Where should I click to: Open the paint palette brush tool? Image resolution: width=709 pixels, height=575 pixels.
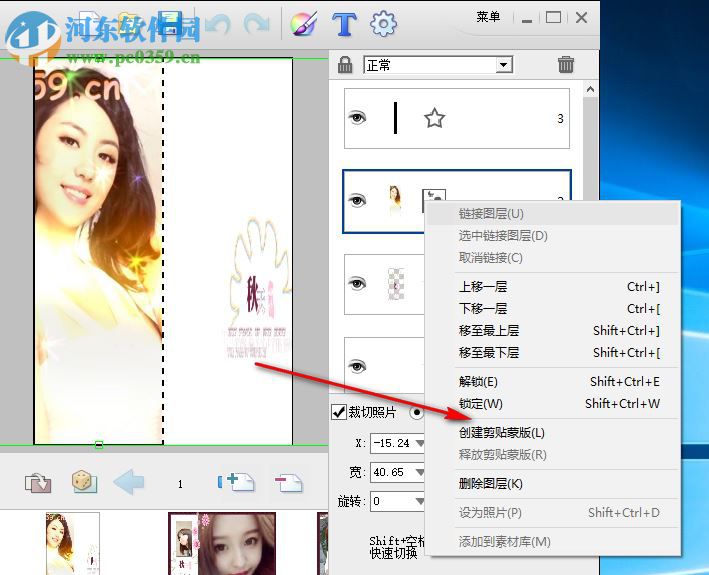click(x=303, y=24)
